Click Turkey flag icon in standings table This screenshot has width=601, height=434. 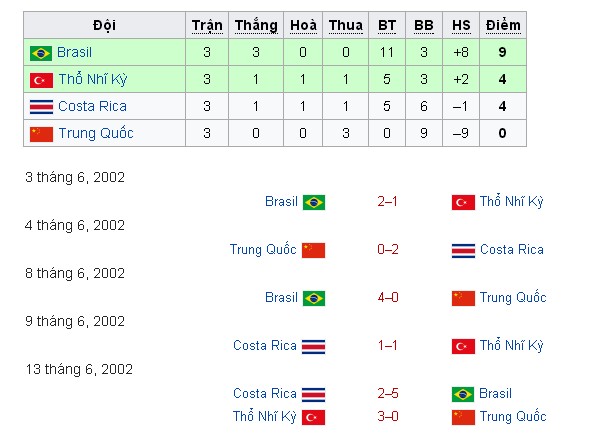coord(41,80)
